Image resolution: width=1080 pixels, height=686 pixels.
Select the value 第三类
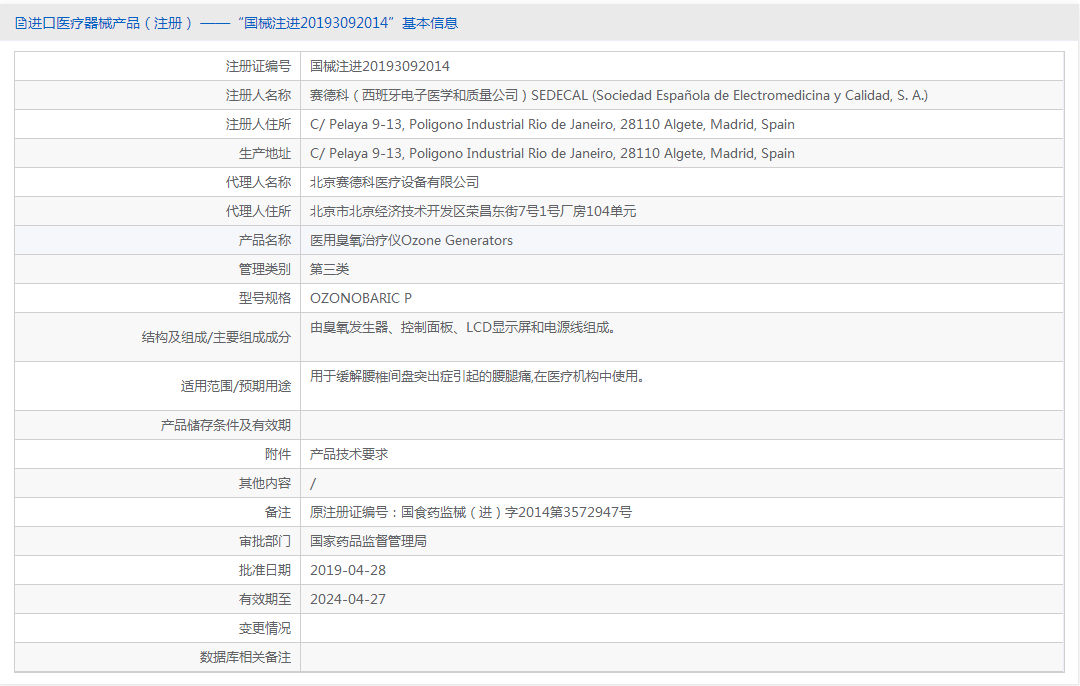pos(329,269)
